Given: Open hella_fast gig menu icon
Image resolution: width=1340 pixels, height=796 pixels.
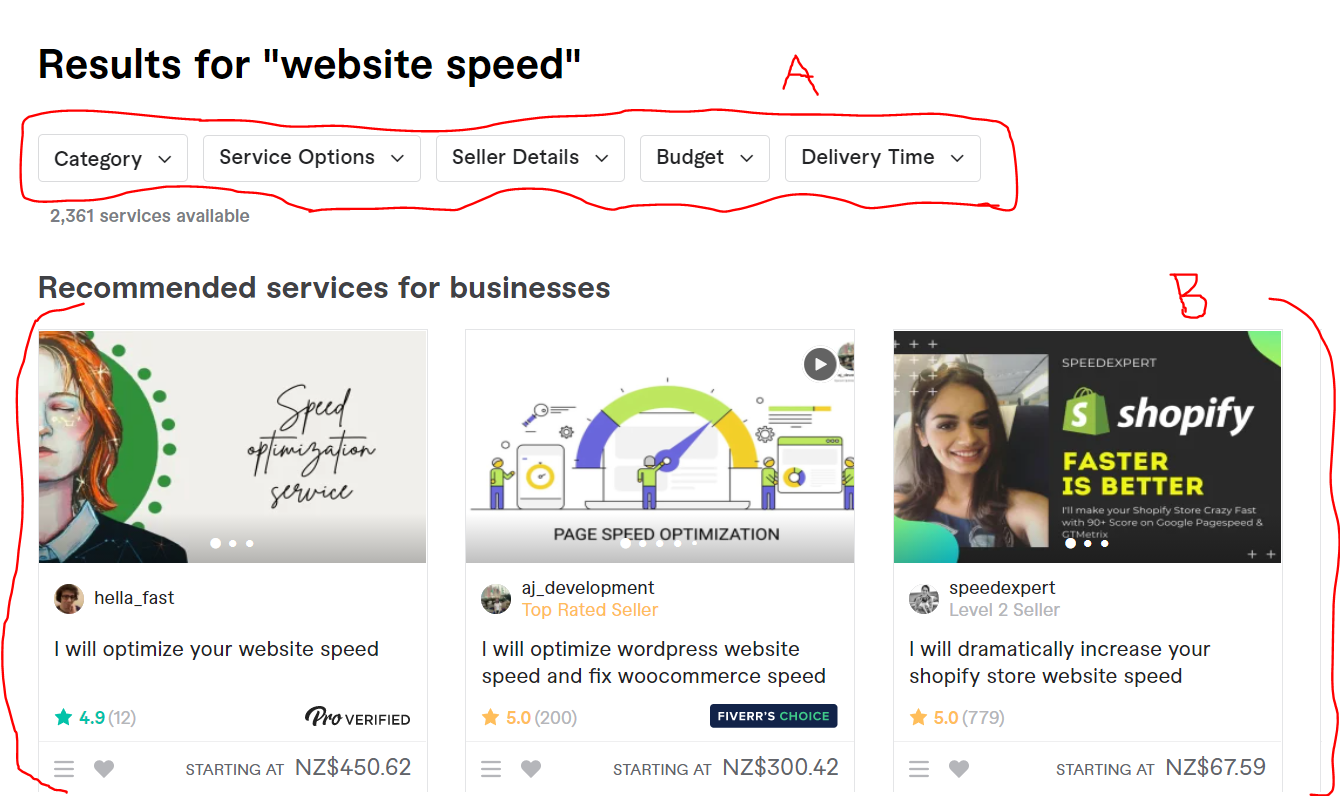Looking at the screenshot, I should point(64,769).
